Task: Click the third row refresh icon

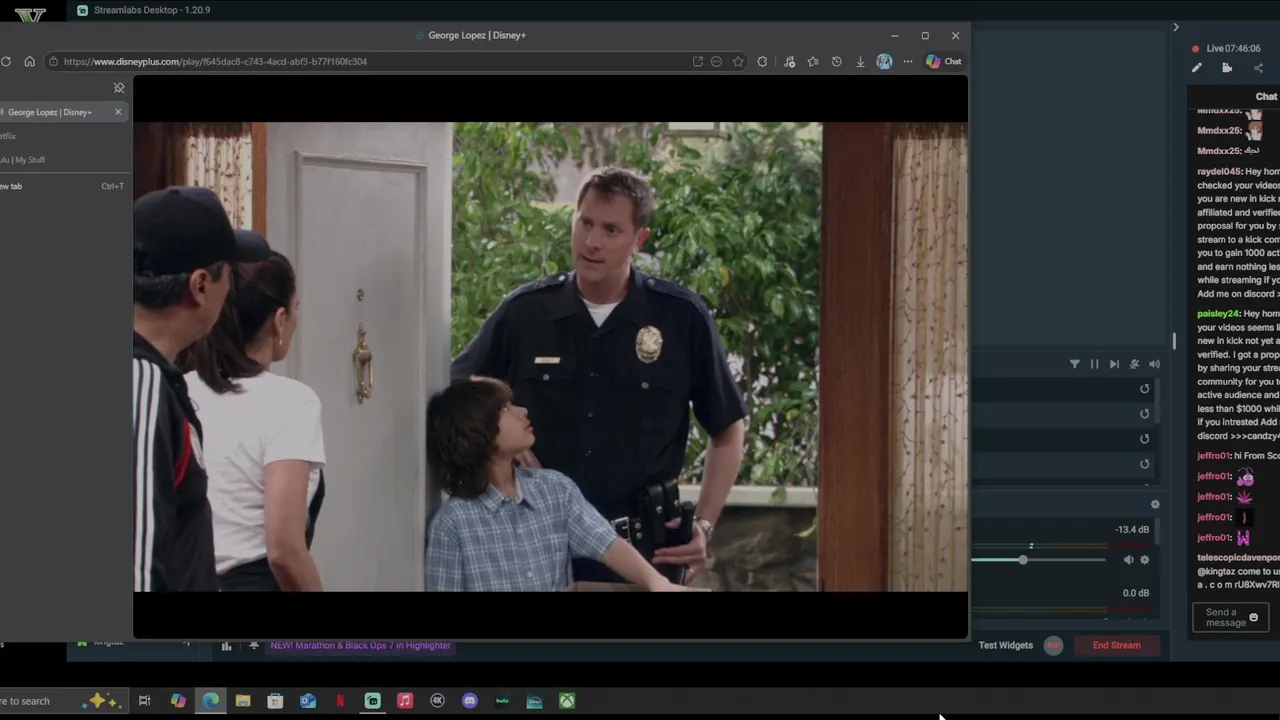Action: tap(1145, 439)
